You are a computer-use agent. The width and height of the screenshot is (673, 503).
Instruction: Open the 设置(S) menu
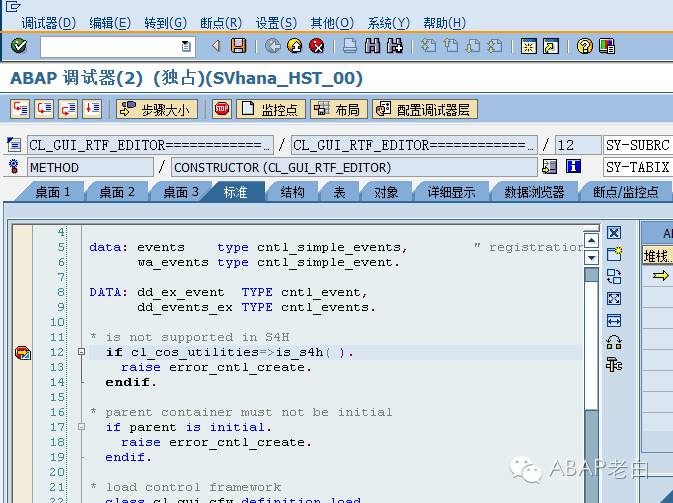[x=276, y=23]
